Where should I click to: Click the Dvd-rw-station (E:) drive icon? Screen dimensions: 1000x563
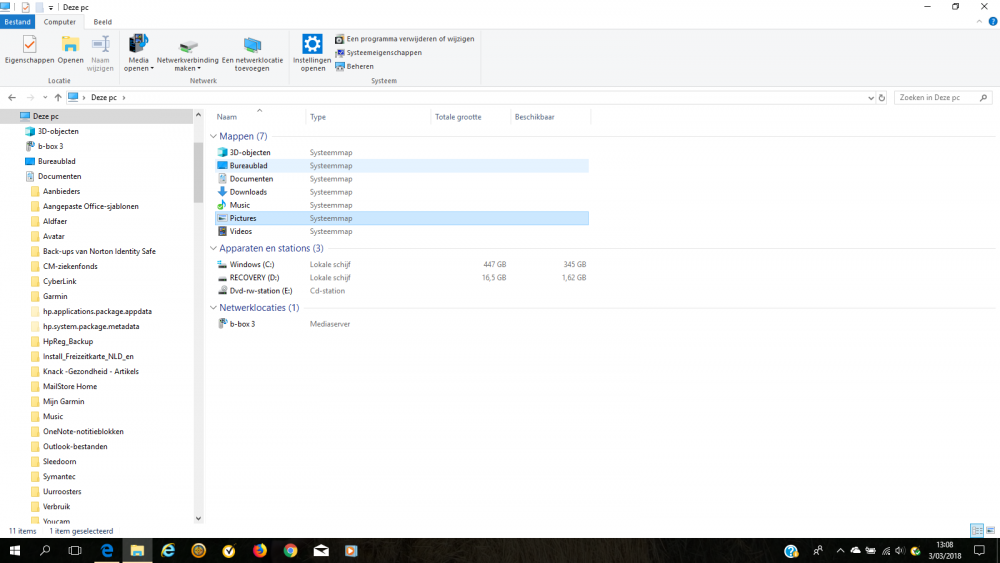point(222,291)
